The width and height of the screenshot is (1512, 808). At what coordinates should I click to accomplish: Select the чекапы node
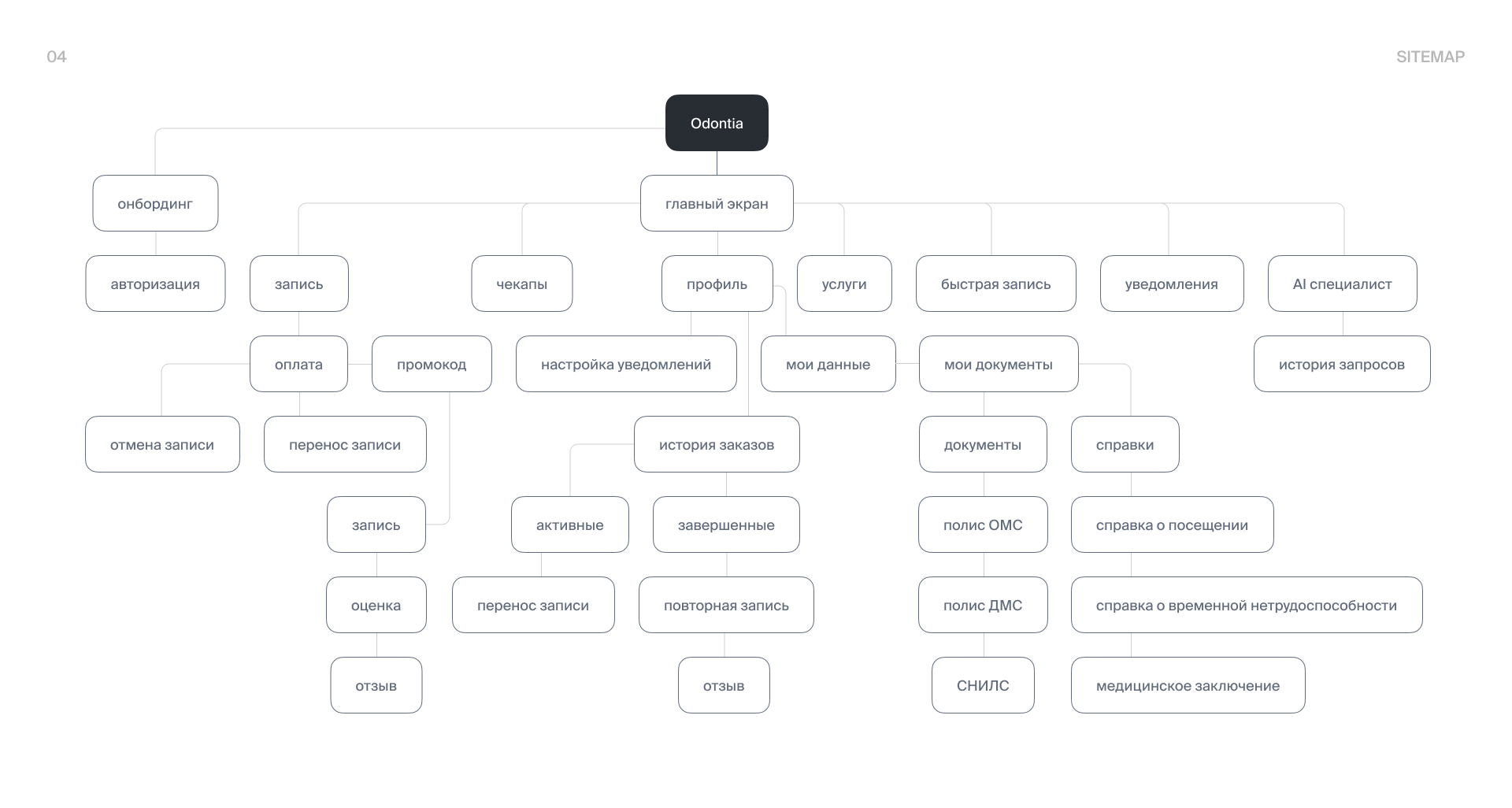point(521,284)
